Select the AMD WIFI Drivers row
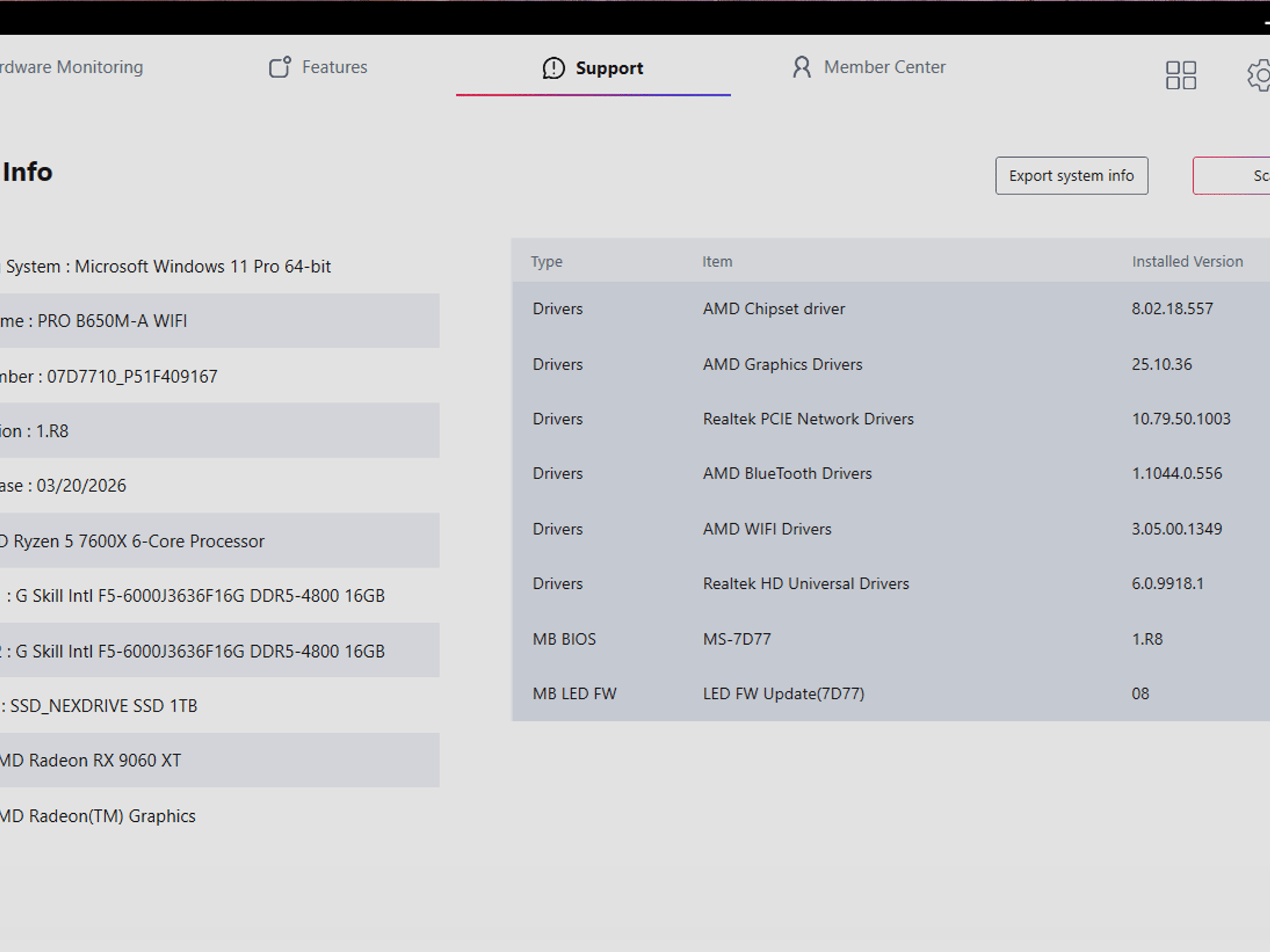Viewport: 1270px width, 952px height. pyautogui.click(x=890, y=529)
